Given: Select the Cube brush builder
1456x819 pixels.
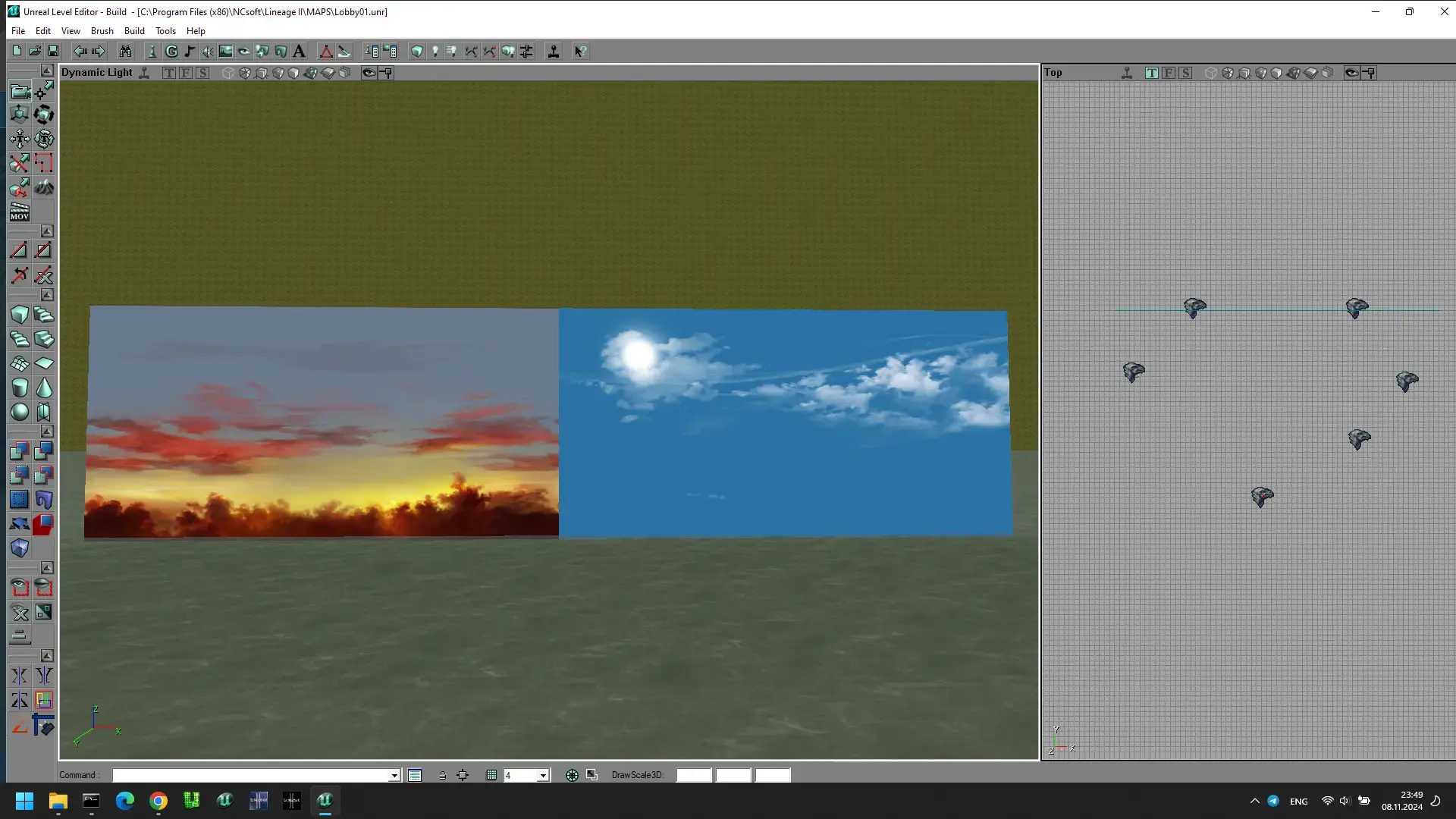Looking at the screenshot, I should pos(20,315).
